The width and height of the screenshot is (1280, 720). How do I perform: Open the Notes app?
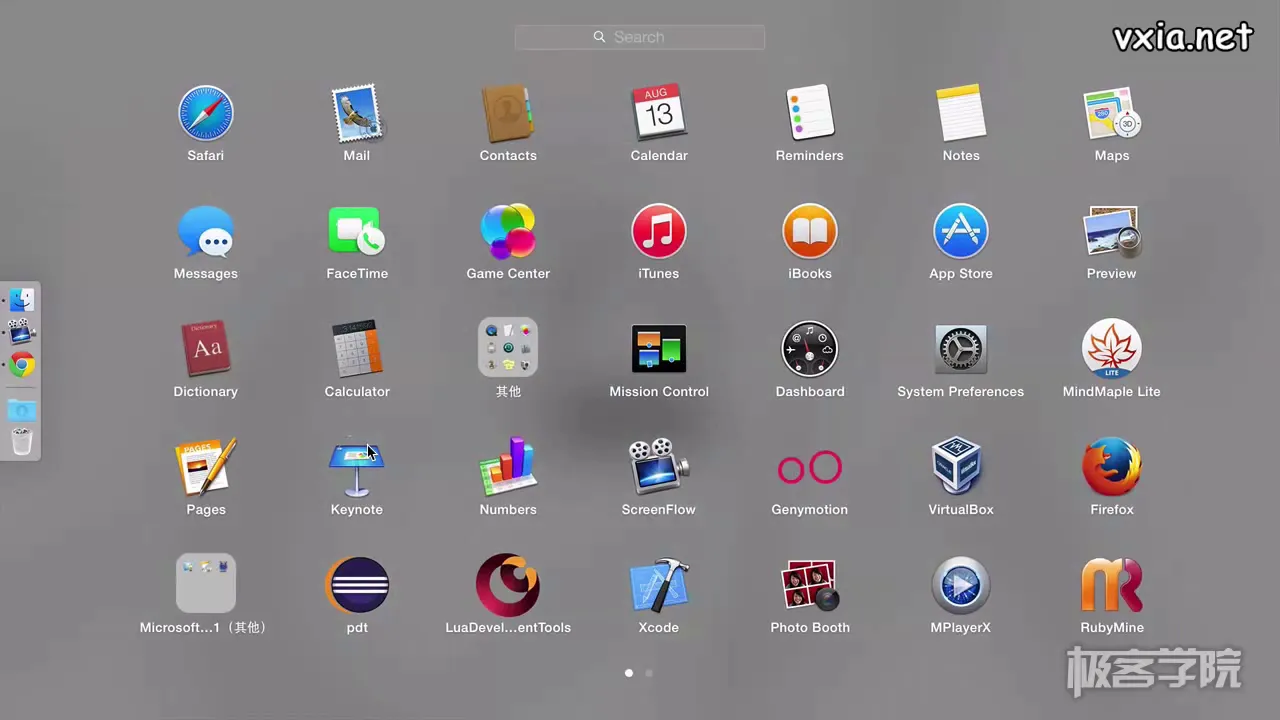961,113
